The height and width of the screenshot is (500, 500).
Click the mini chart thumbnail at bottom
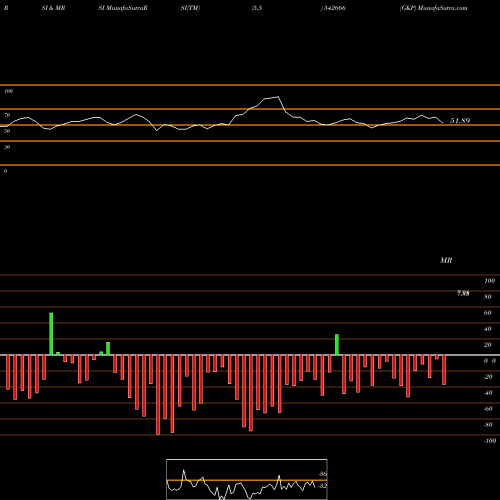pos(247,479)
